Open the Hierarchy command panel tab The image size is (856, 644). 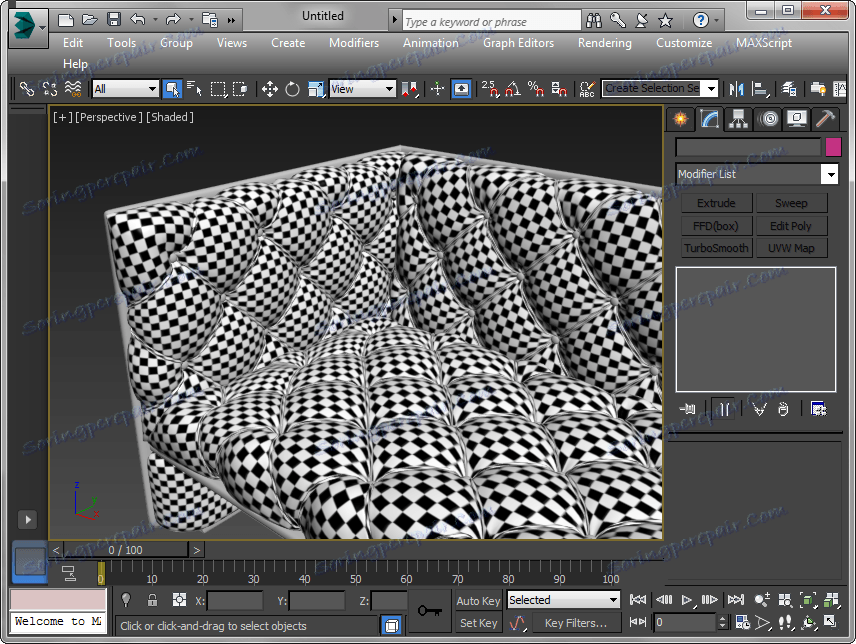(738, 119)
